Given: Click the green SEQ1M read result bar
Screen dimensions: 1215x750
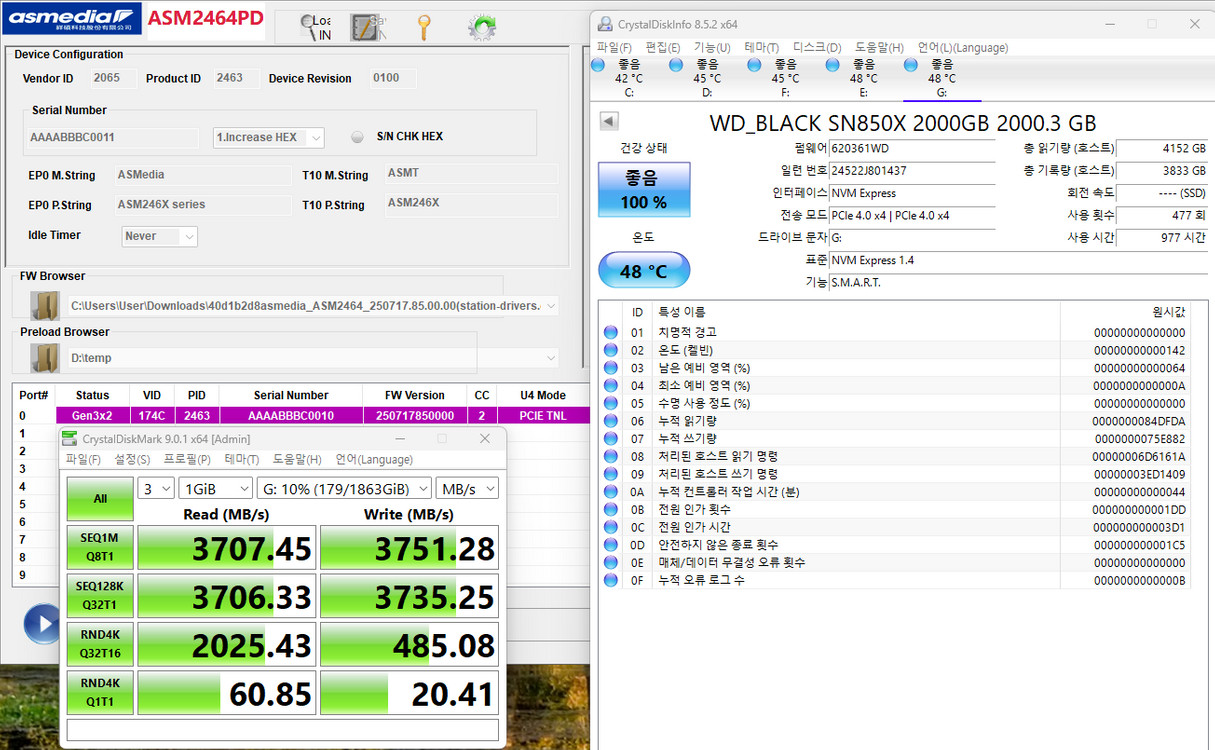Looking at the screenshot, I should 226,547.
